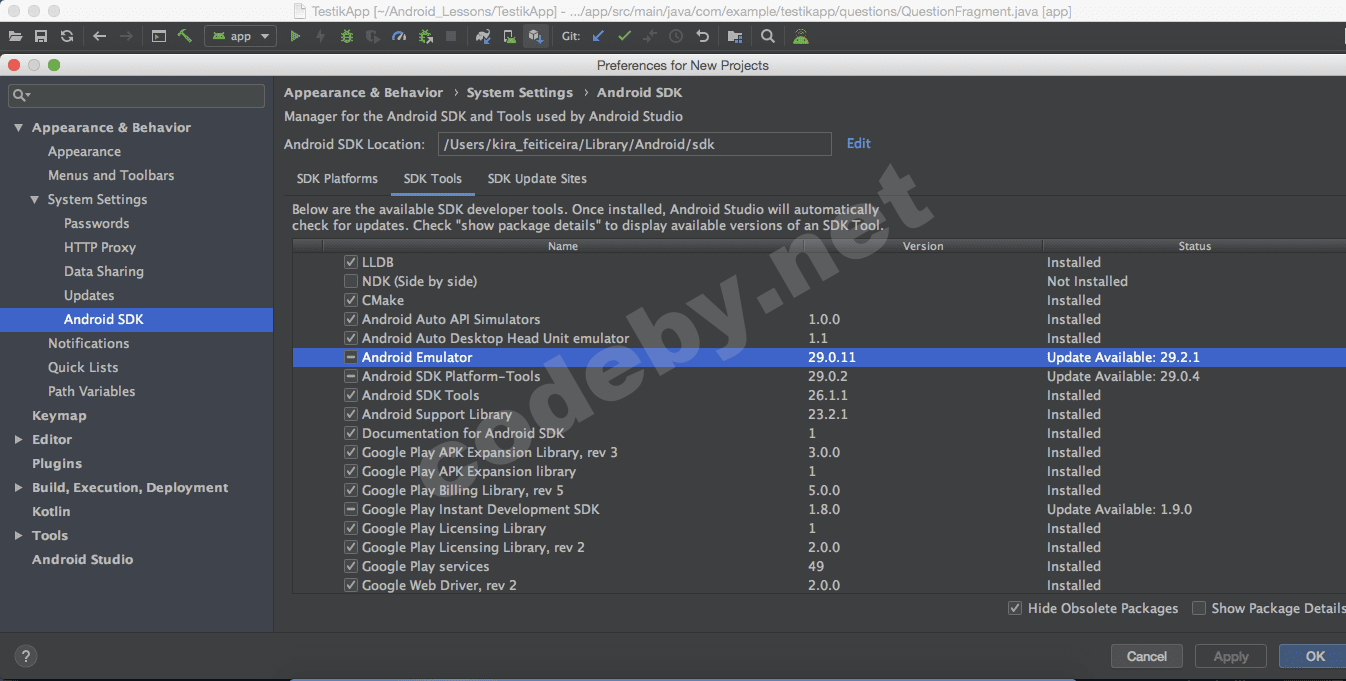Select Notifications in settings tree
1346x681 pixels.
89,343
